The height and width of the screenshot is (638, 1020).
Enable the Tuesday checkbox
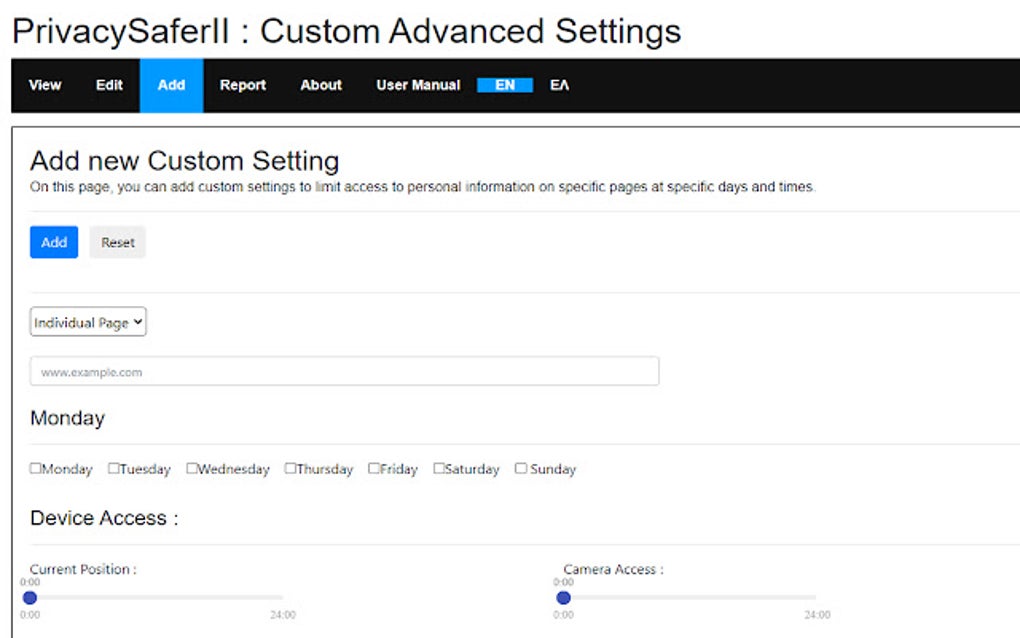point(114,468)
